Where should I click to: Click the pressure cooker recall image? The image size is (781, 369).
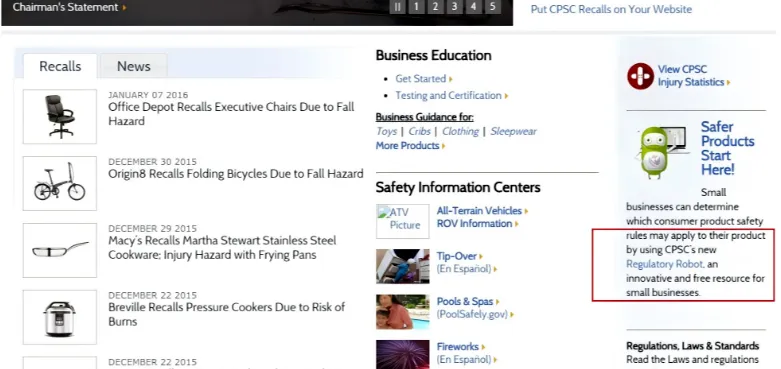pos(60,317)
